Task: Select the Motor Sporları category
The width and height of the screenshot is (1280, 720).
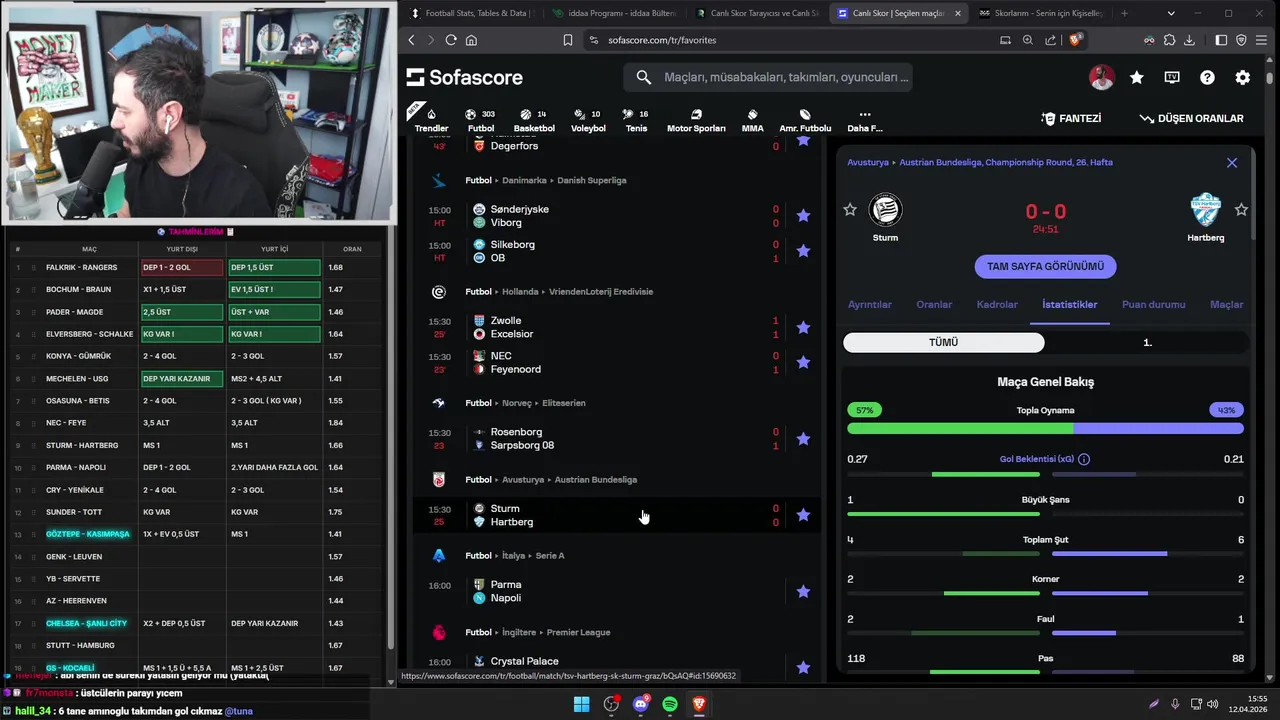Action: 696,120
